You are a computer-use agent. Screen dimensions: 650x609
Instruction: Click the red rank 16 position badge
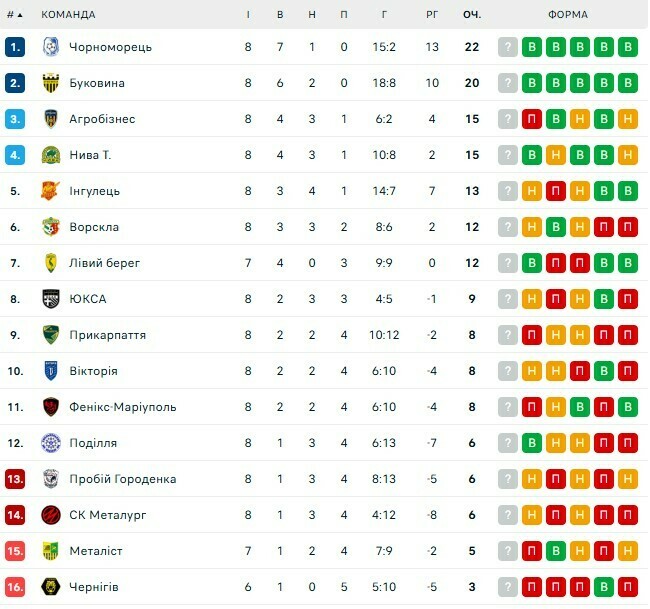[x=15, y=587]
